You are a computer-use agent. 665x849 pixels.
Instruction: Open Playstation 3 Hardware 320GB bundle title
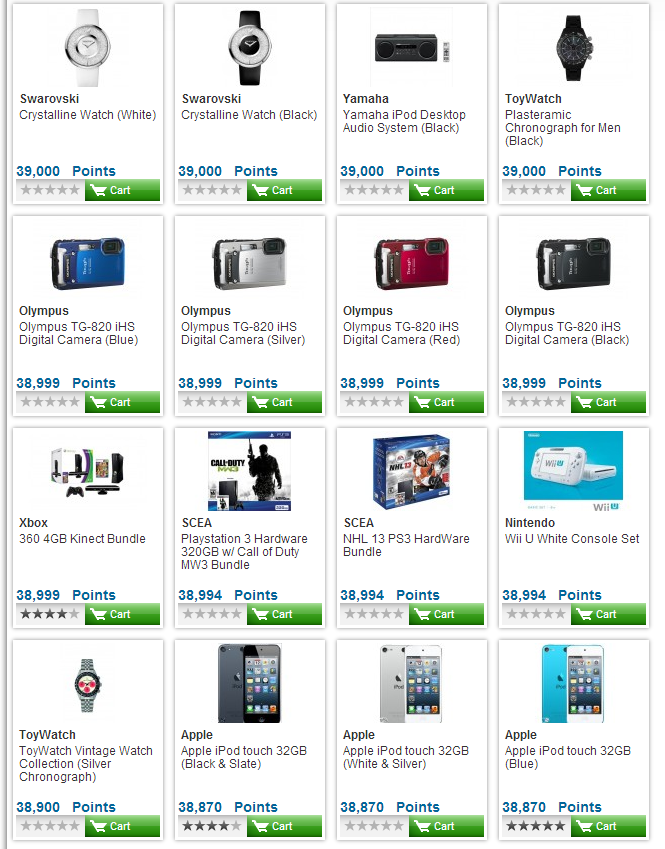pyautogui.click(x=244, y=552)
